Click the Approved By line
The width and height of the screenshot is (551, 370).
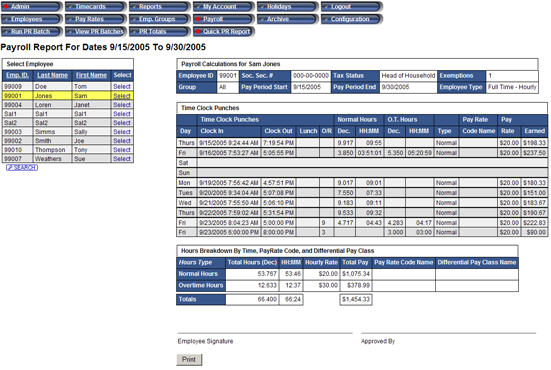(448, 333)
